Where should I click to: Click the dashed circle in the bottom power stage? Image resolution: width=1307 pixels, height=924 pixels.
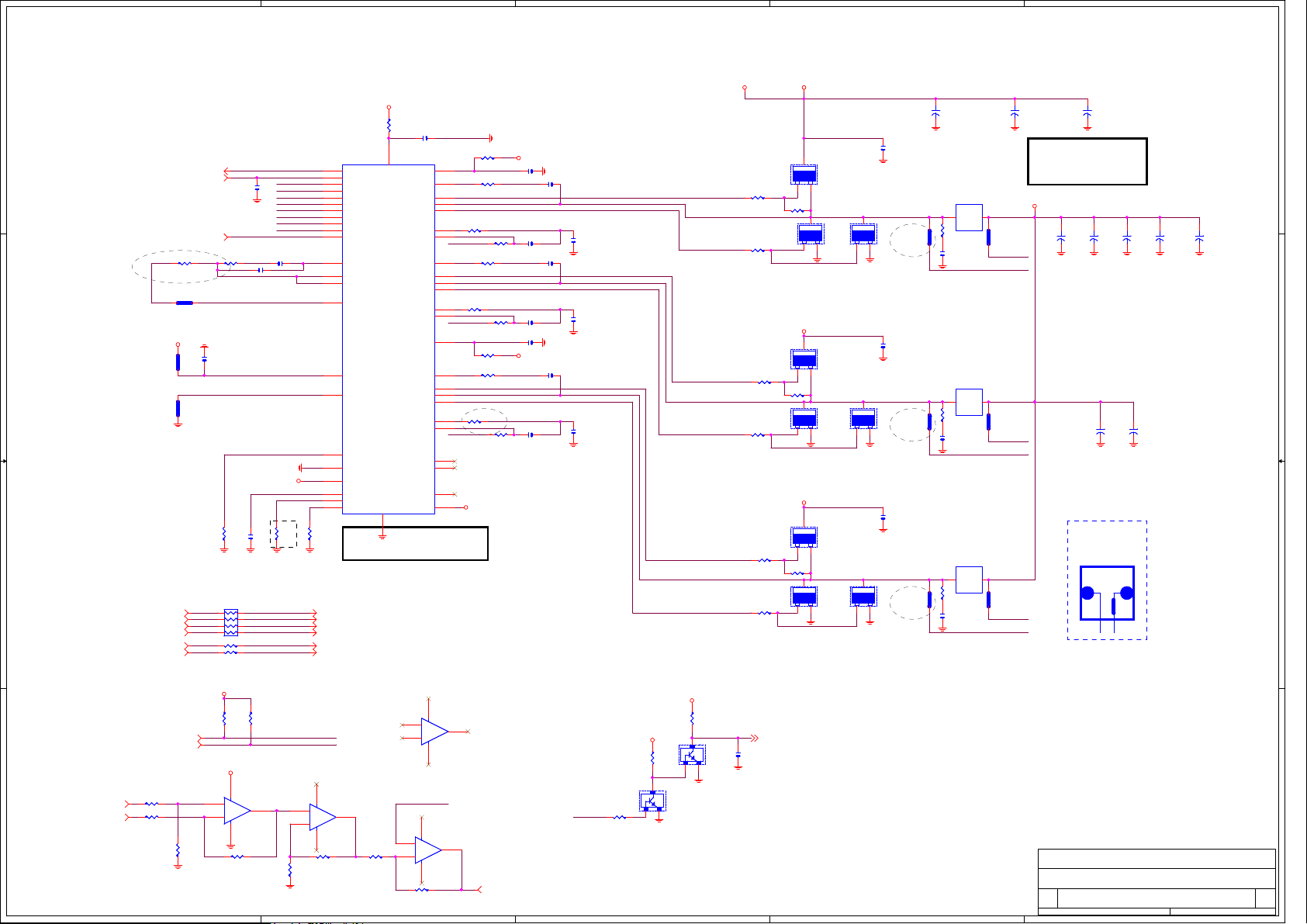click(x=911, y=603)
